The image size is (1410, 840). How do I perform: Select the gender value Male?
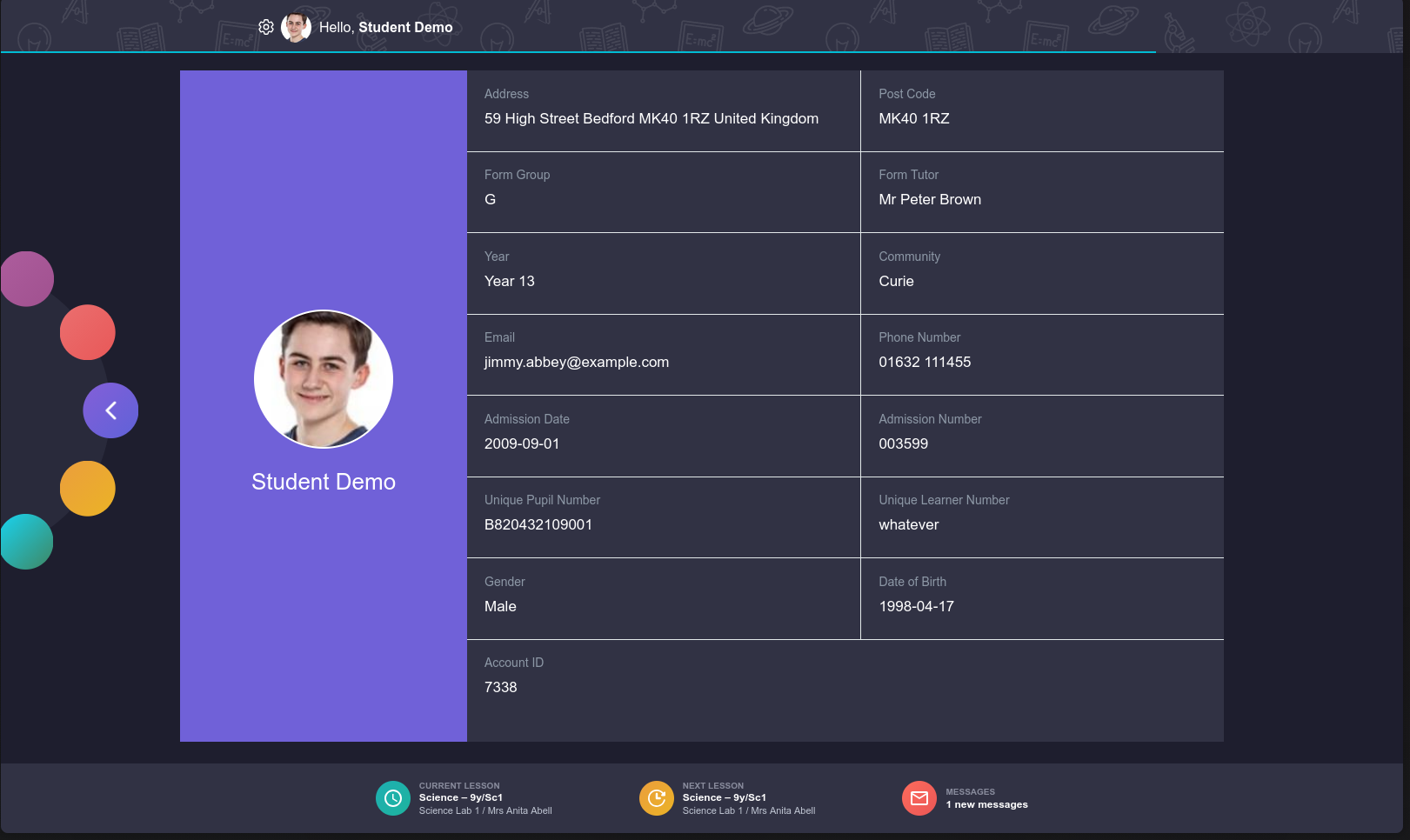pos(500,606)
